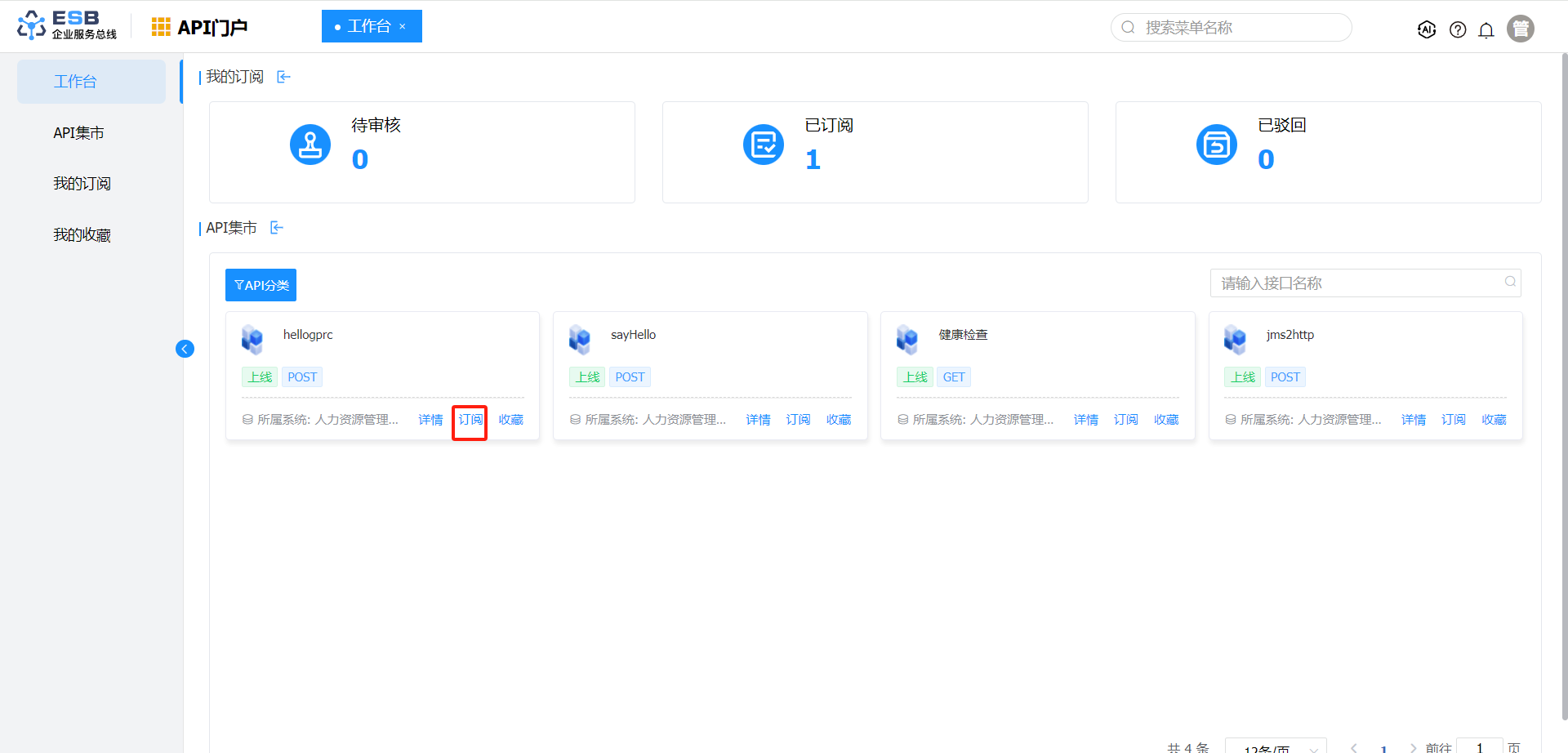Click 订阅 on the hellogprc card

pos(470,420)
